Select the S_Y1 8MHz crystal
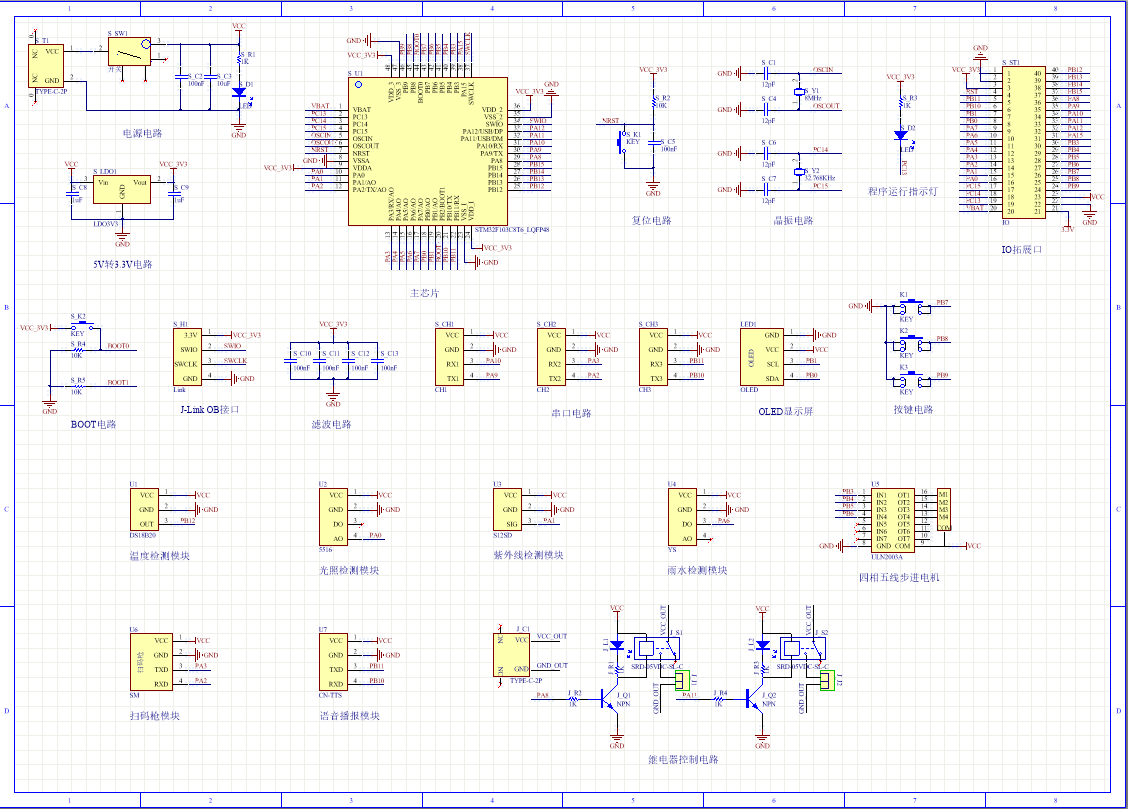Viewport: 1128px width, 809px height. tap(799, 92)
